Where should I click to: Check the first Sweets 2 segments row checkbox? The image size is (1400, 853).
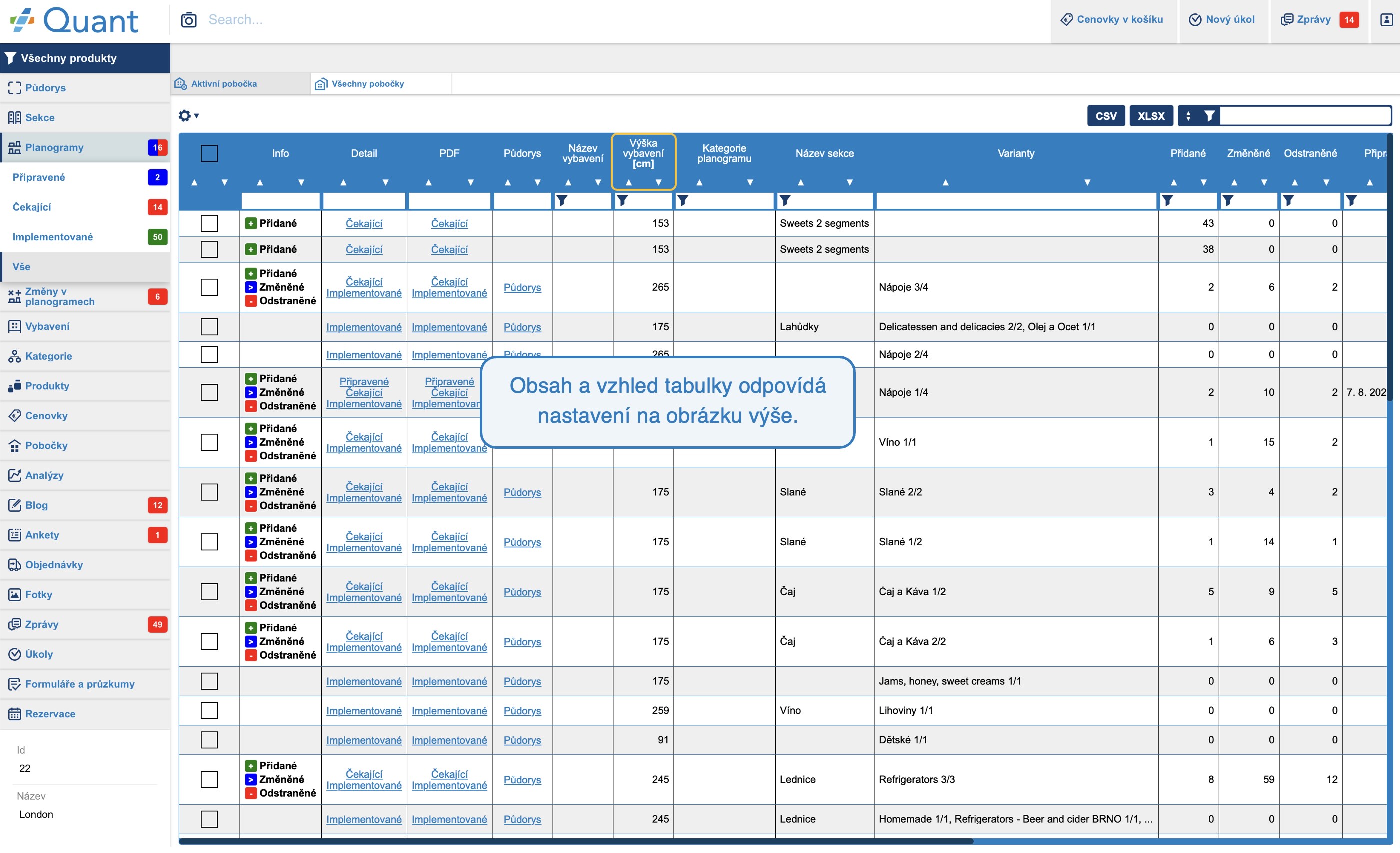(209, 223)
